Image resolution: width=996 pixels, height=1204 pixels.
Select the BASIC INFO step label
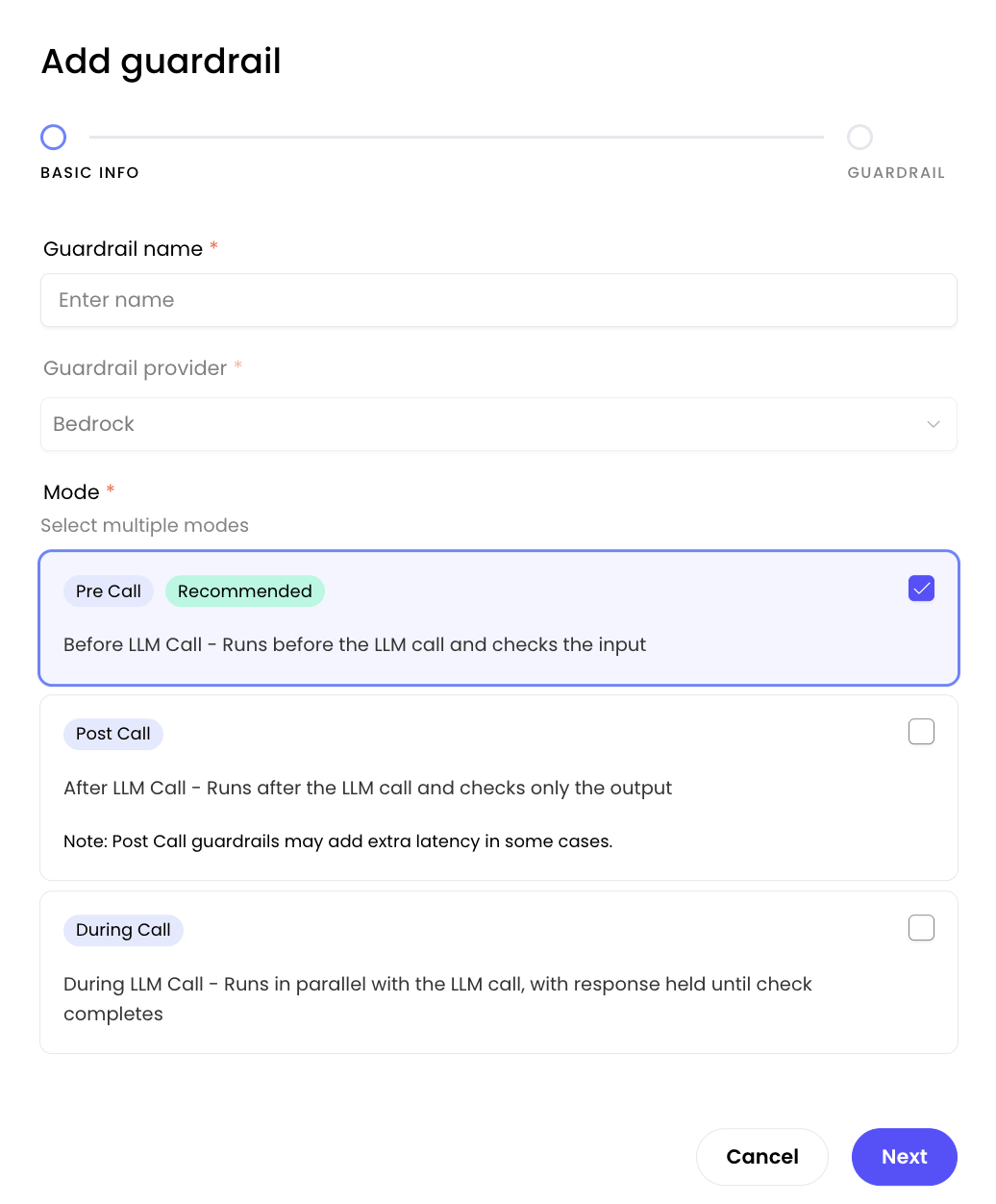(89, 173)
